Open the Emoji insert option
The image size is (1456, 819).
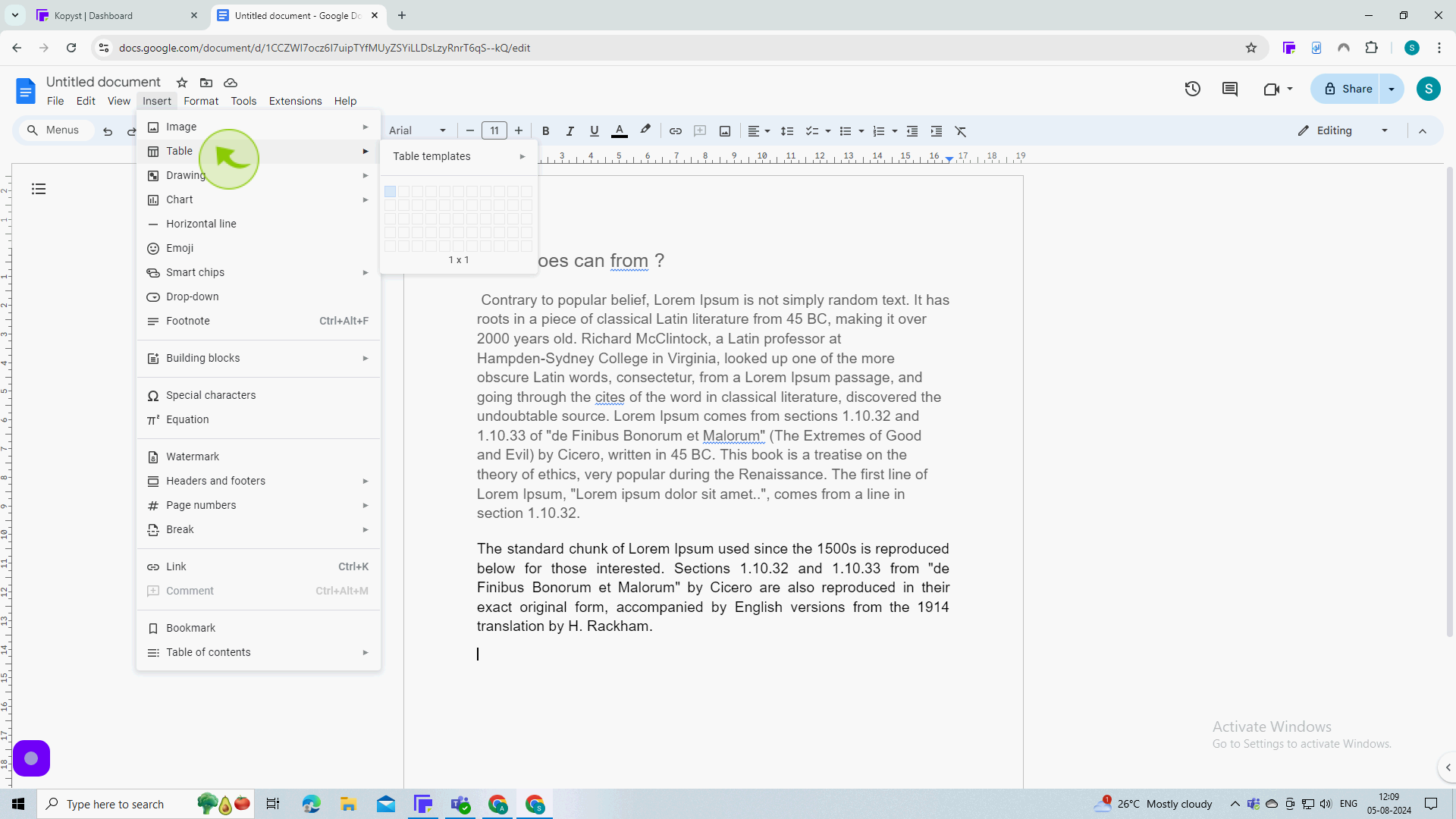point(180,248)
